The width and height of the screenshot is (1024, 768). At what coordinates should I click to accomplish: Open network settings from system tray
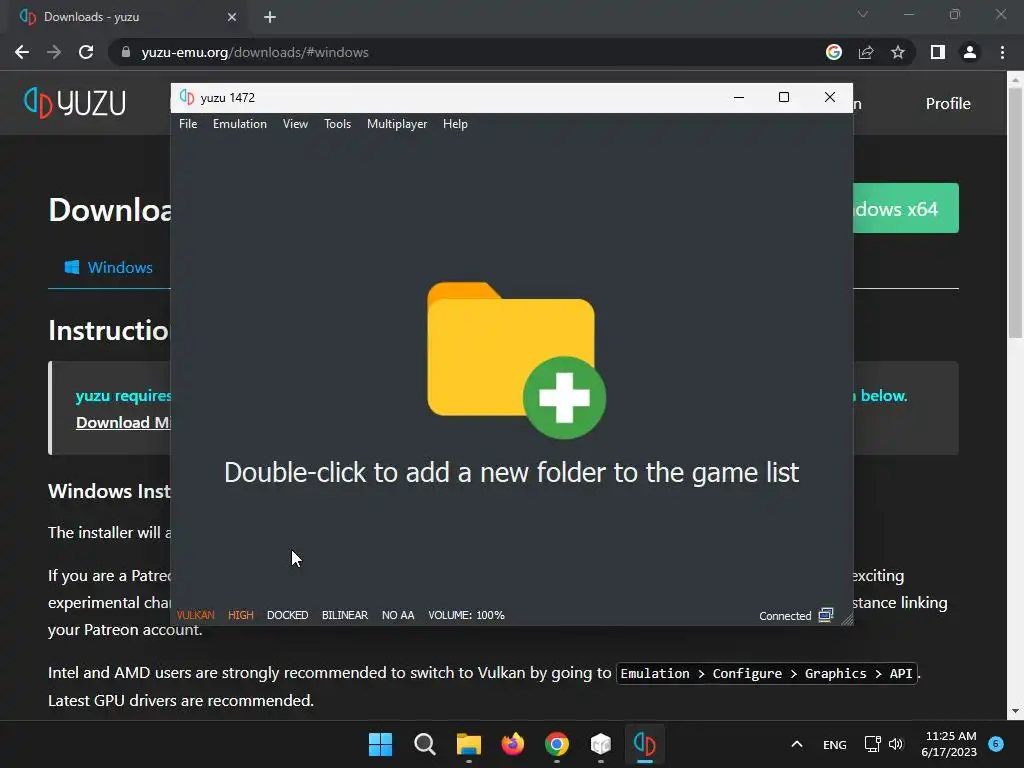coord(872,744)
